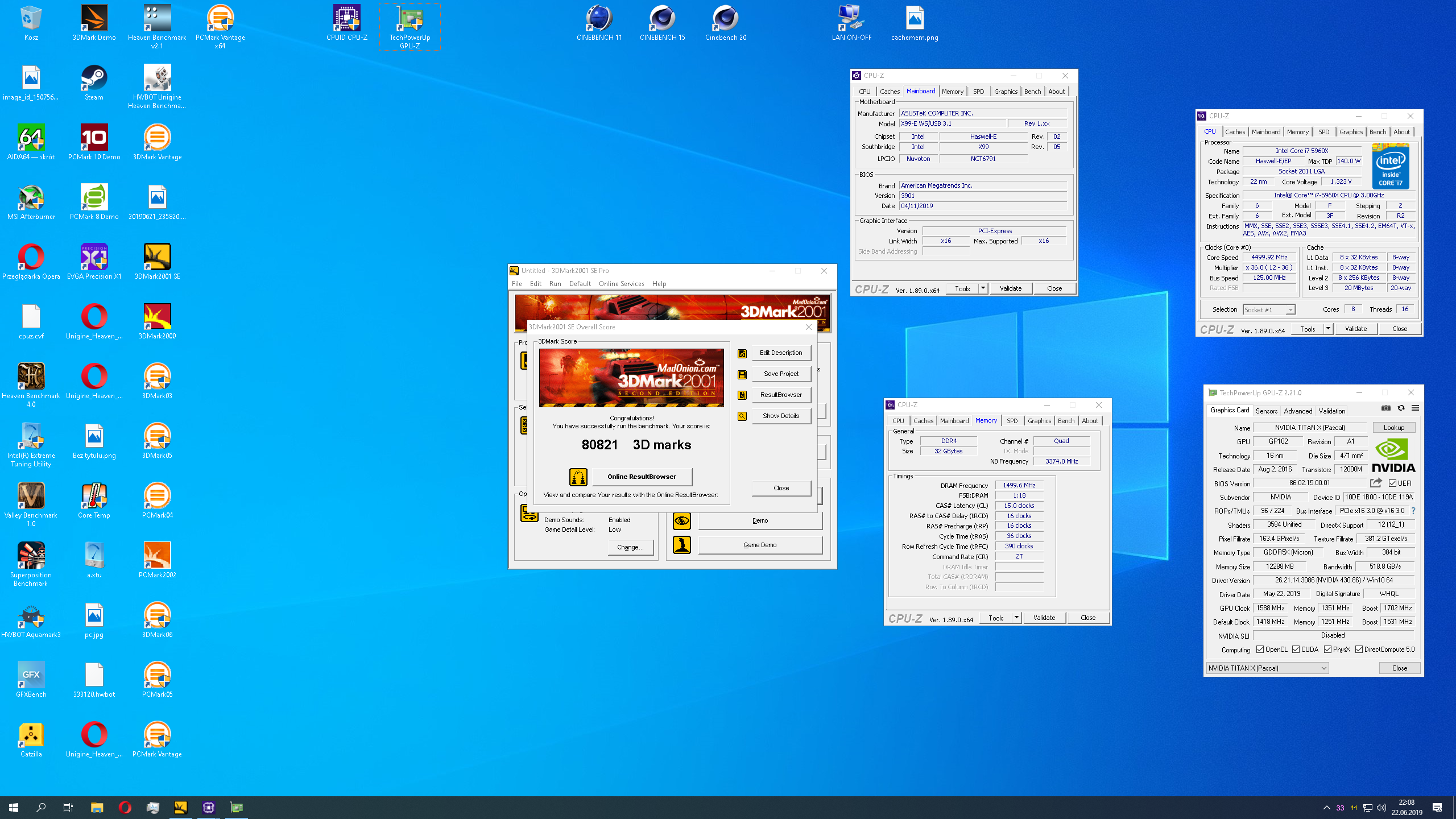Viewport: 1456px width, 819px height.
Task: Launch Heaven Benchmark v2.1 shortcut
Action: [x=157, y=27]
